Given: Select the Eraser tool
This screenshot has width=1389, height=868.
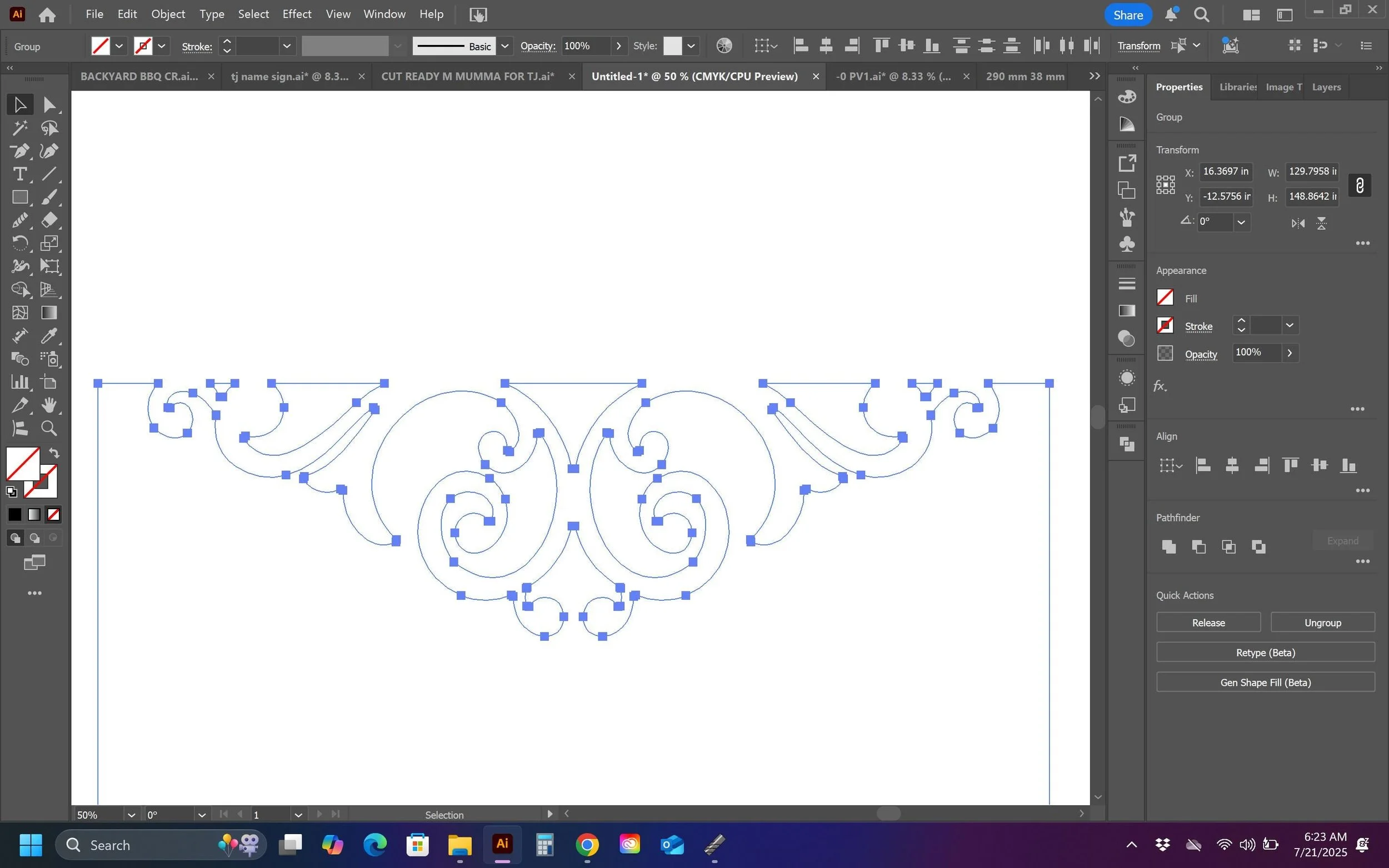Looking at the screenshot, I should click(x=49, y=220).
